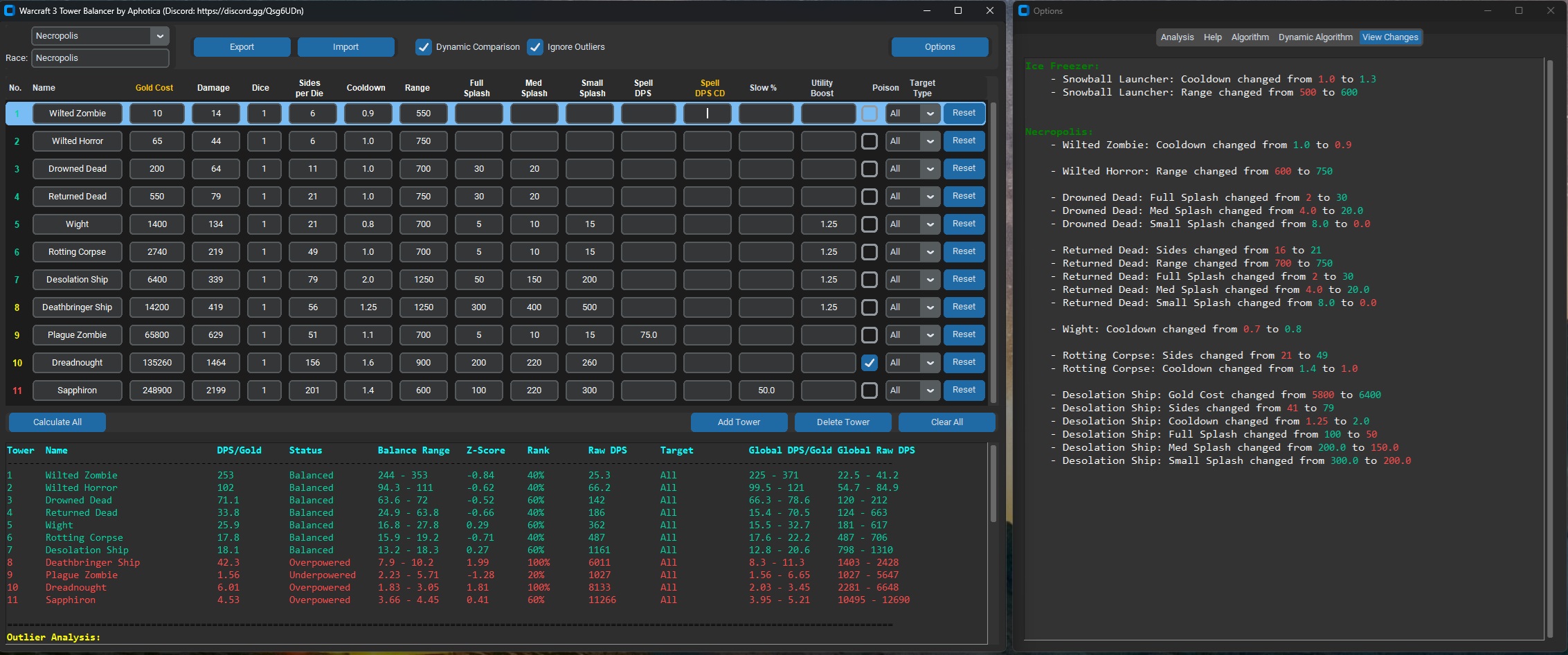Switch to the Algorithm tab
Viewport: 1568px width, 655px height.
pos(1250,37)
